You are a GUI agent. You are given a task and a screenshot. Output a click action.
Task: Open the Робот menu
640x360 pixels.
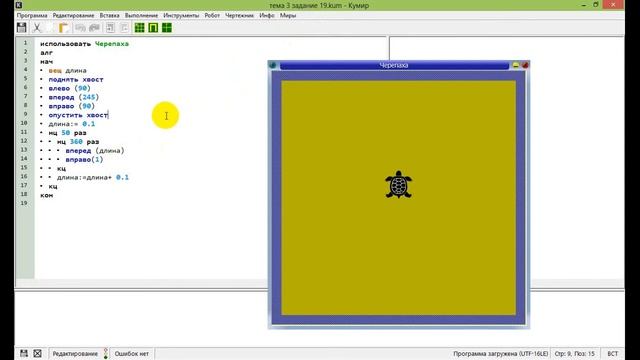[212, 15]
